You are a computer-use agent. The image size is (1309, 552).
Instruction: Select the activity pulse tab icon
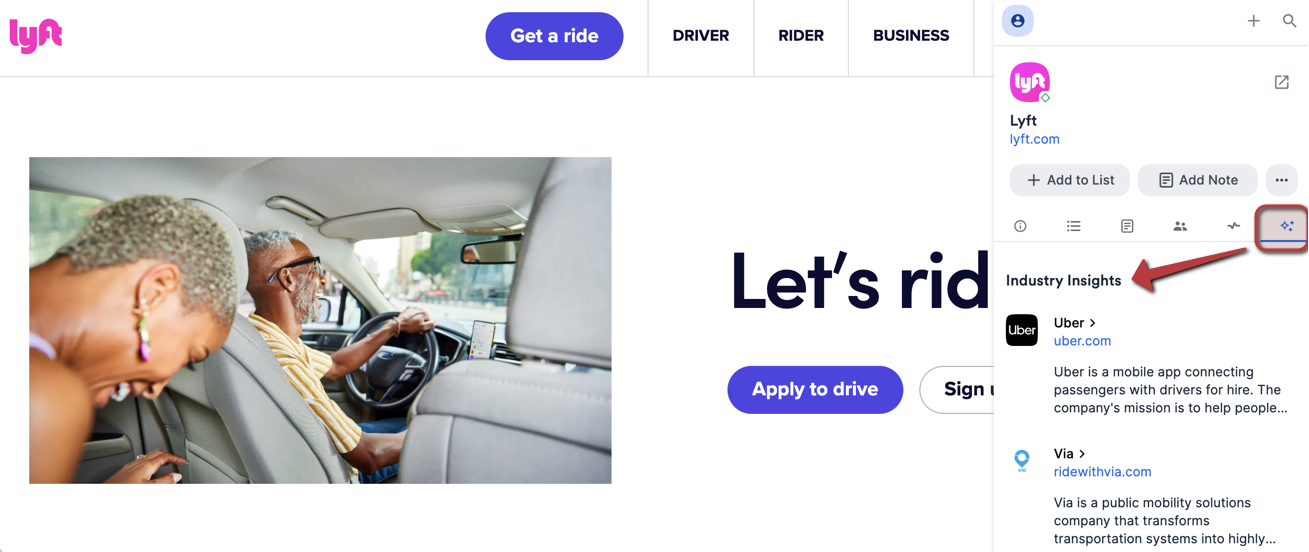(x=1233, y=226)
